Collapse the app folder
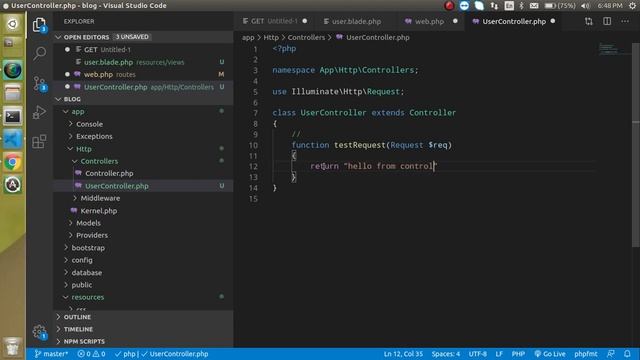Viewport: 640px width, 360px height. (x=143, y=111)
